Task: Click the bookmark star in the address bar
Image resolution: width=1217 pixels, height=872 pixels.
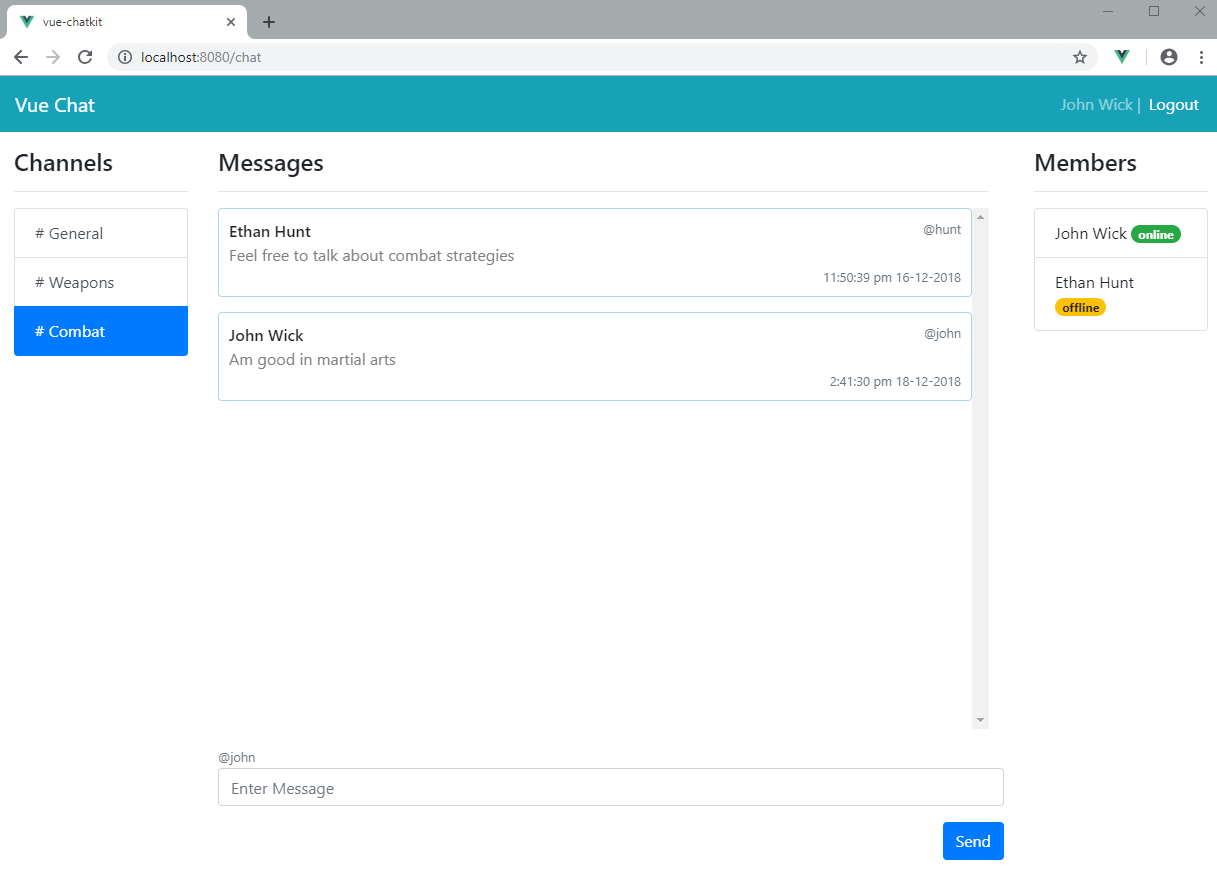Action: 1080,57
